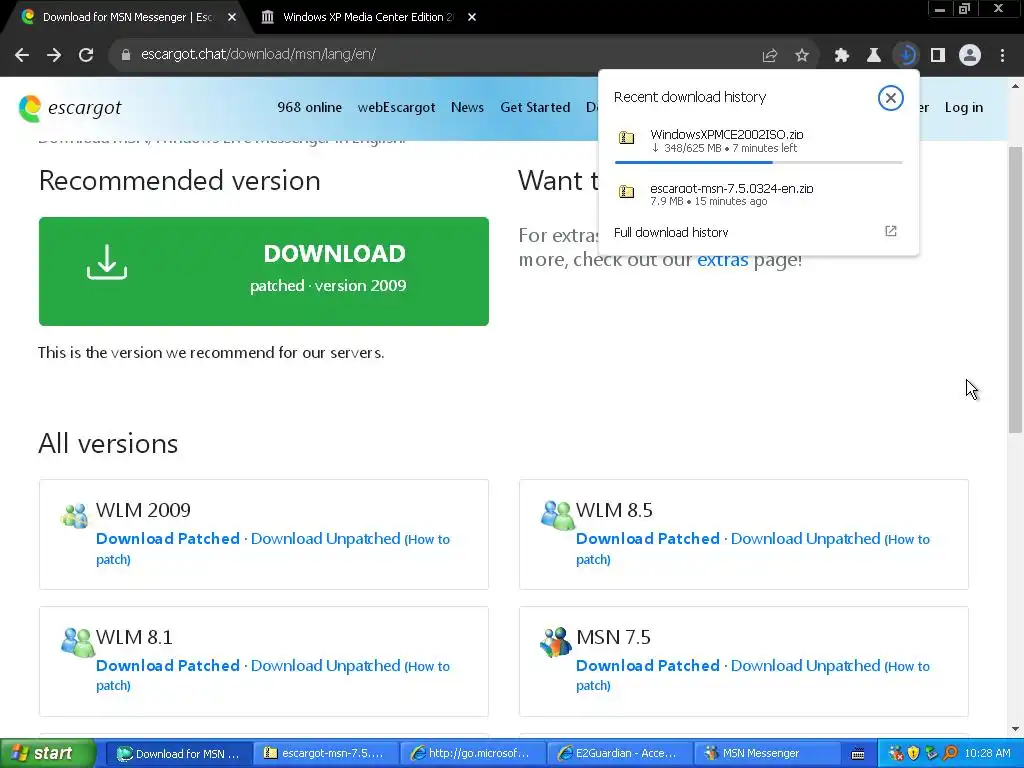Switch to E2Guardian taskbar window
This screenshot has width=1024, height=768.
pyautogui.click(x=618, y=754)
